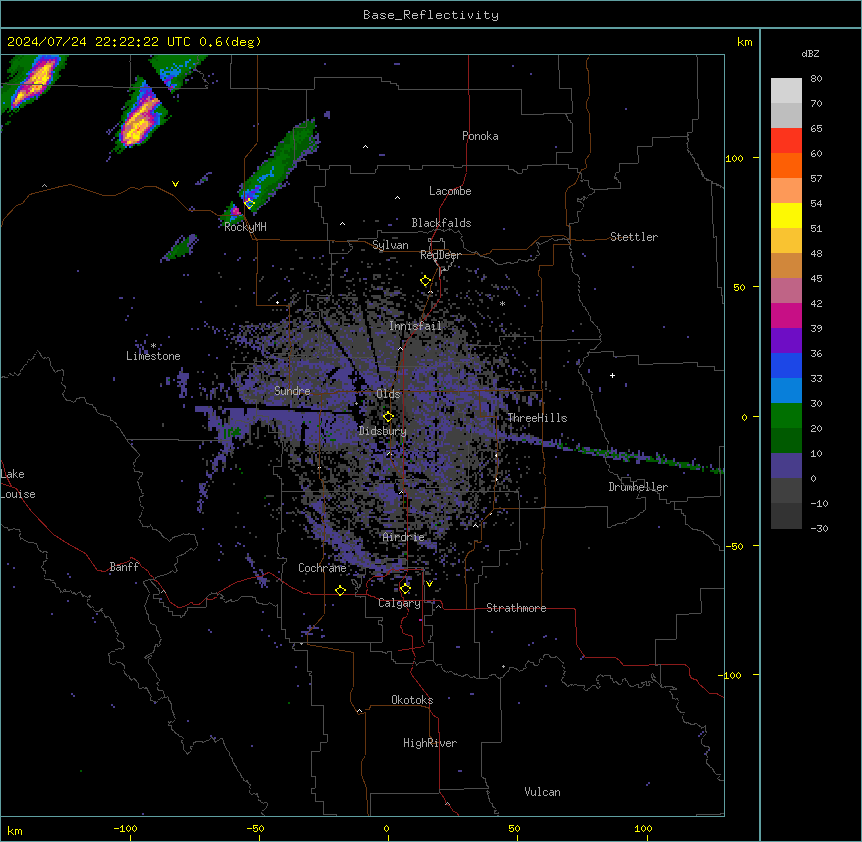Viewport: 862px width, 842px height.
Task: Click the asterisk marker east of Innisfail
Action: pyautogui.click(x=502, y=303)
